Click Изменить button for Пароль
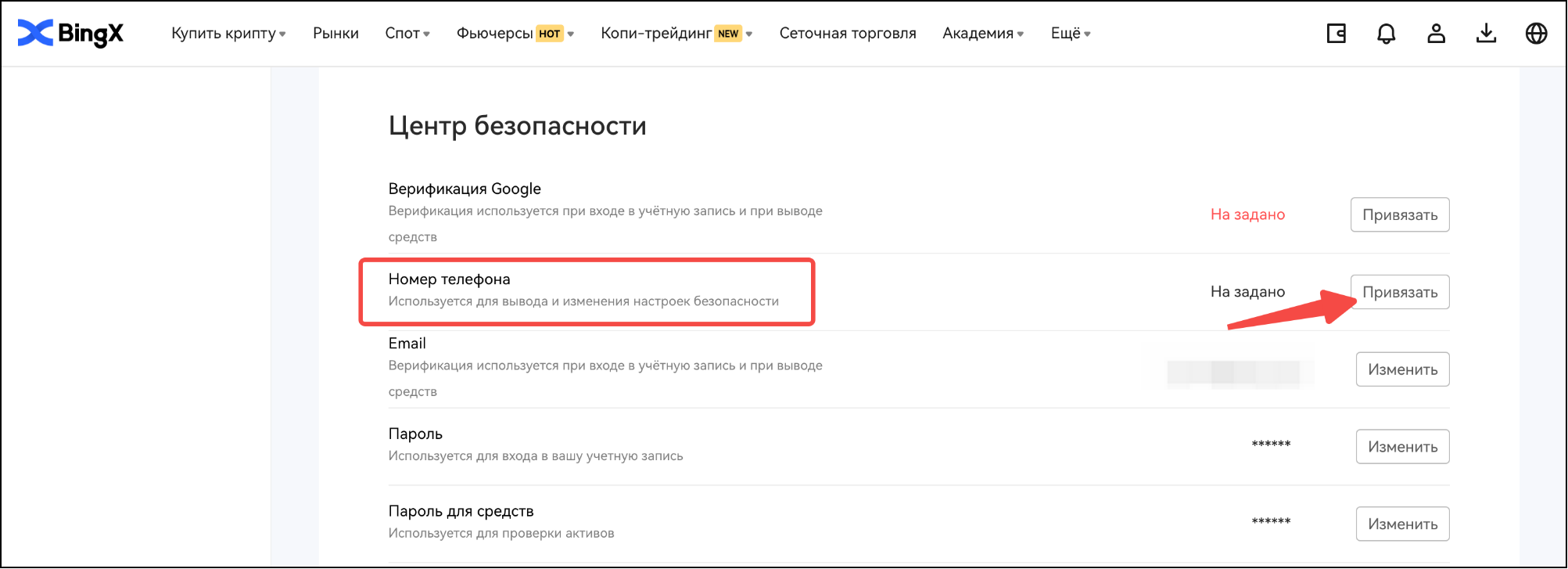1568x569 pixels. point(1402,447)
